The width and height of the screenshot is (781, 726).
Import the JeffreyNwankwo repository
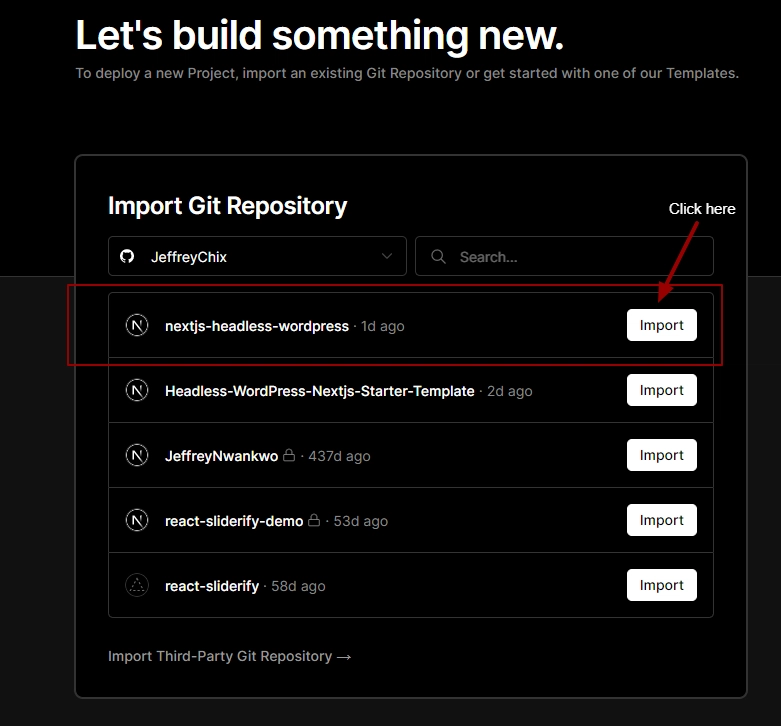(661, 455)
